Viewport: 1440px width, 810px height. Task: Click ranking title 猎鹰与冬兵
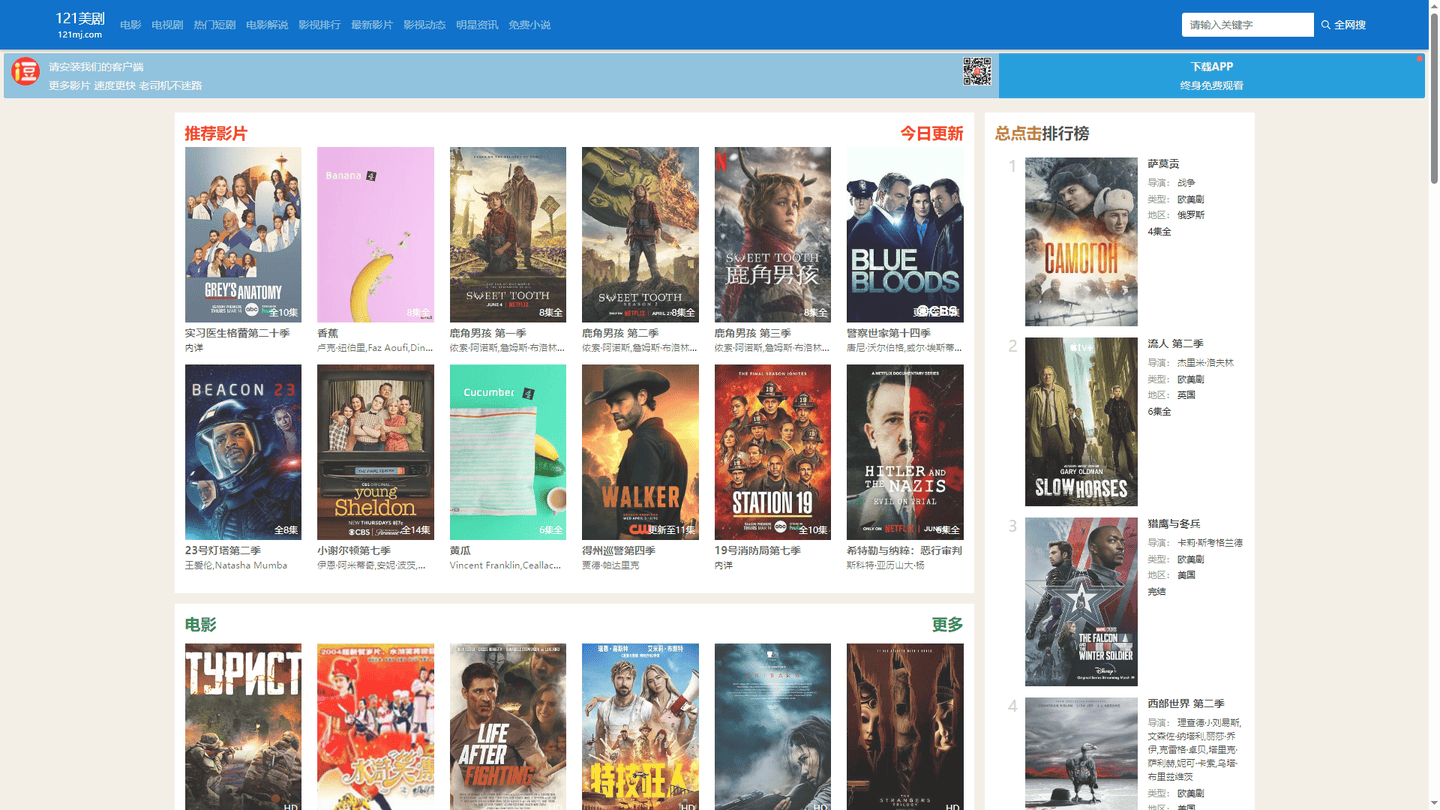pos(1172,524)
